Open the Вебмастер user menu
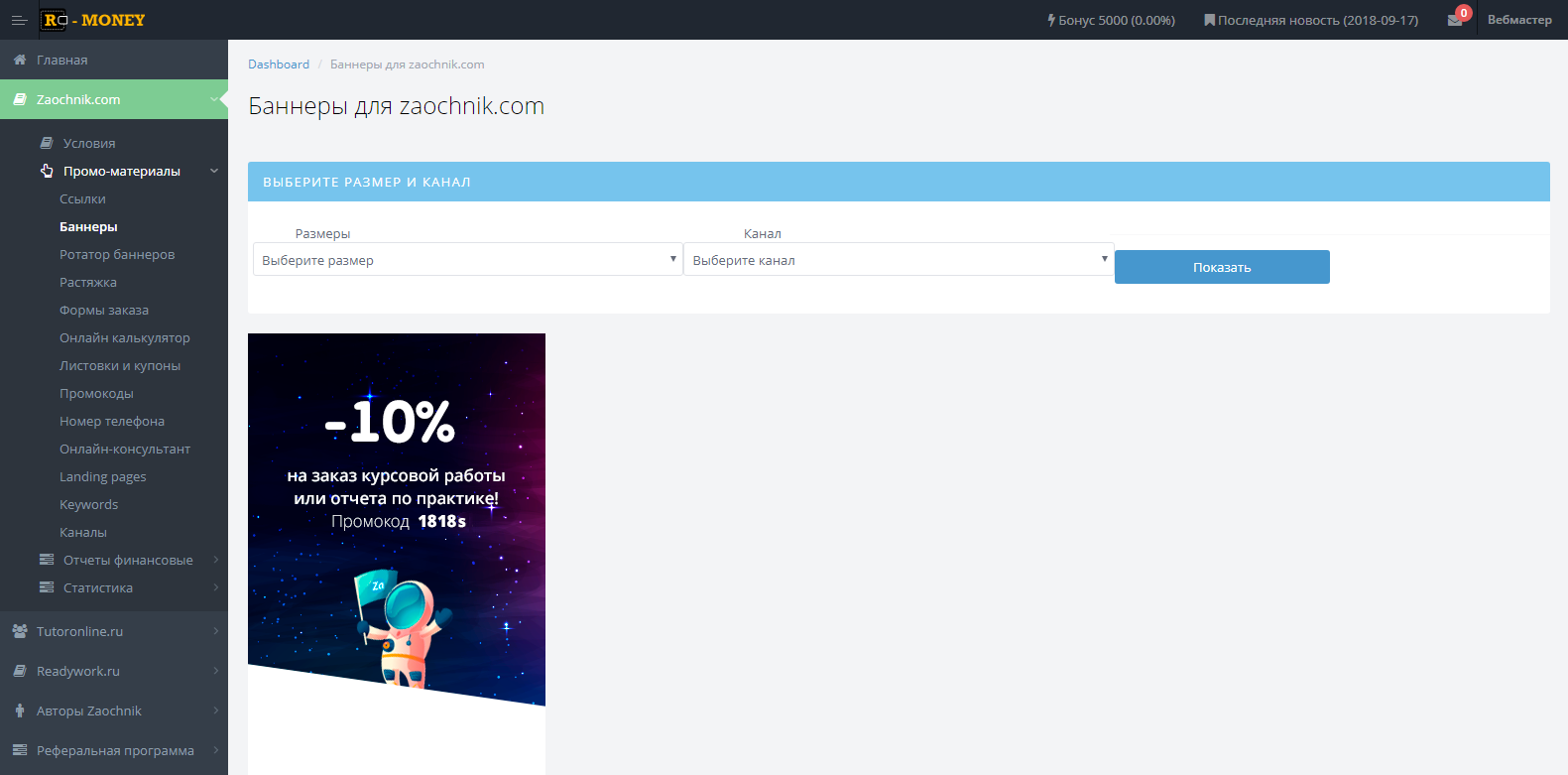Screen dimensions: 1568x775 pyautogui.click(x=1518, y=20)
